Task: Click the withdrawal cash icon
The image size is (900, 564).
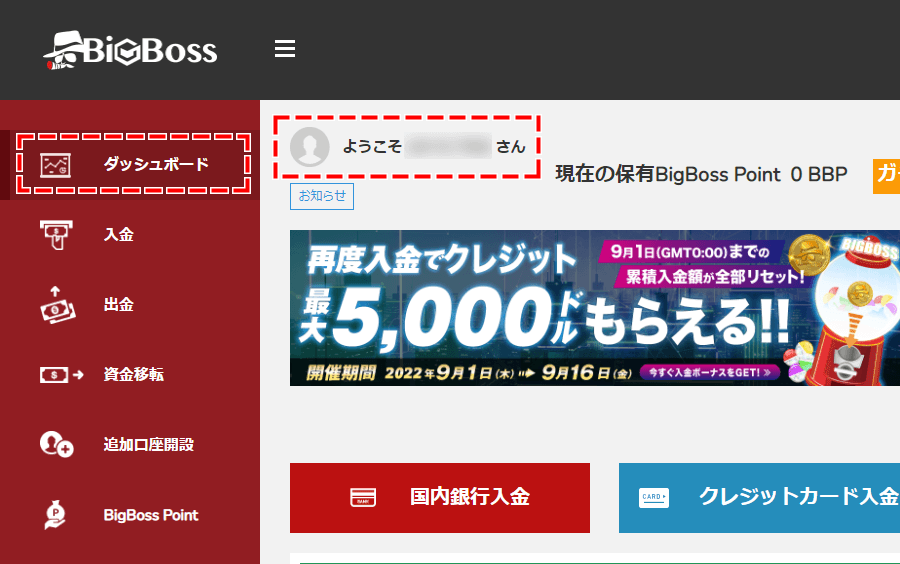Action: (x=57, y=305)
